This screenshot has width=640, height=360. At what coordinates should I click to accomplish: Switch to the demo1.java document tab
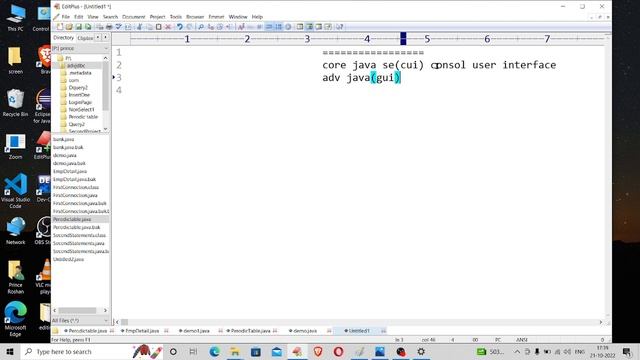coord(196,331)
